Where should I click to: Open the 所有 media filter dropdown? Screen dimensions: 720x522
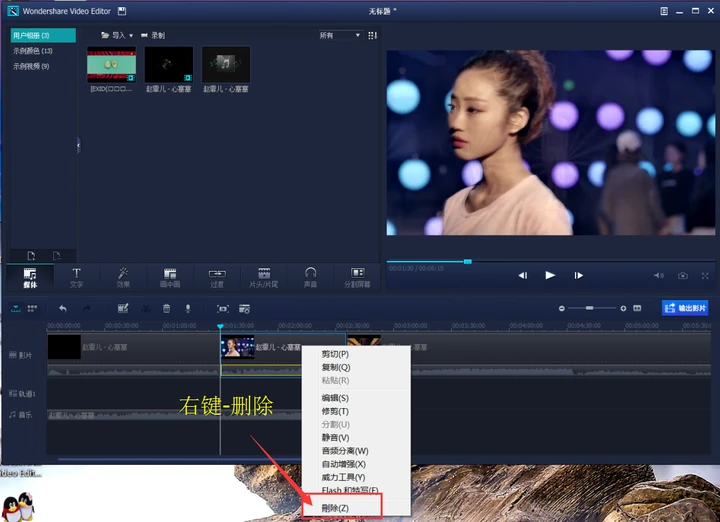pyautogui.click(x=340, y=35)
